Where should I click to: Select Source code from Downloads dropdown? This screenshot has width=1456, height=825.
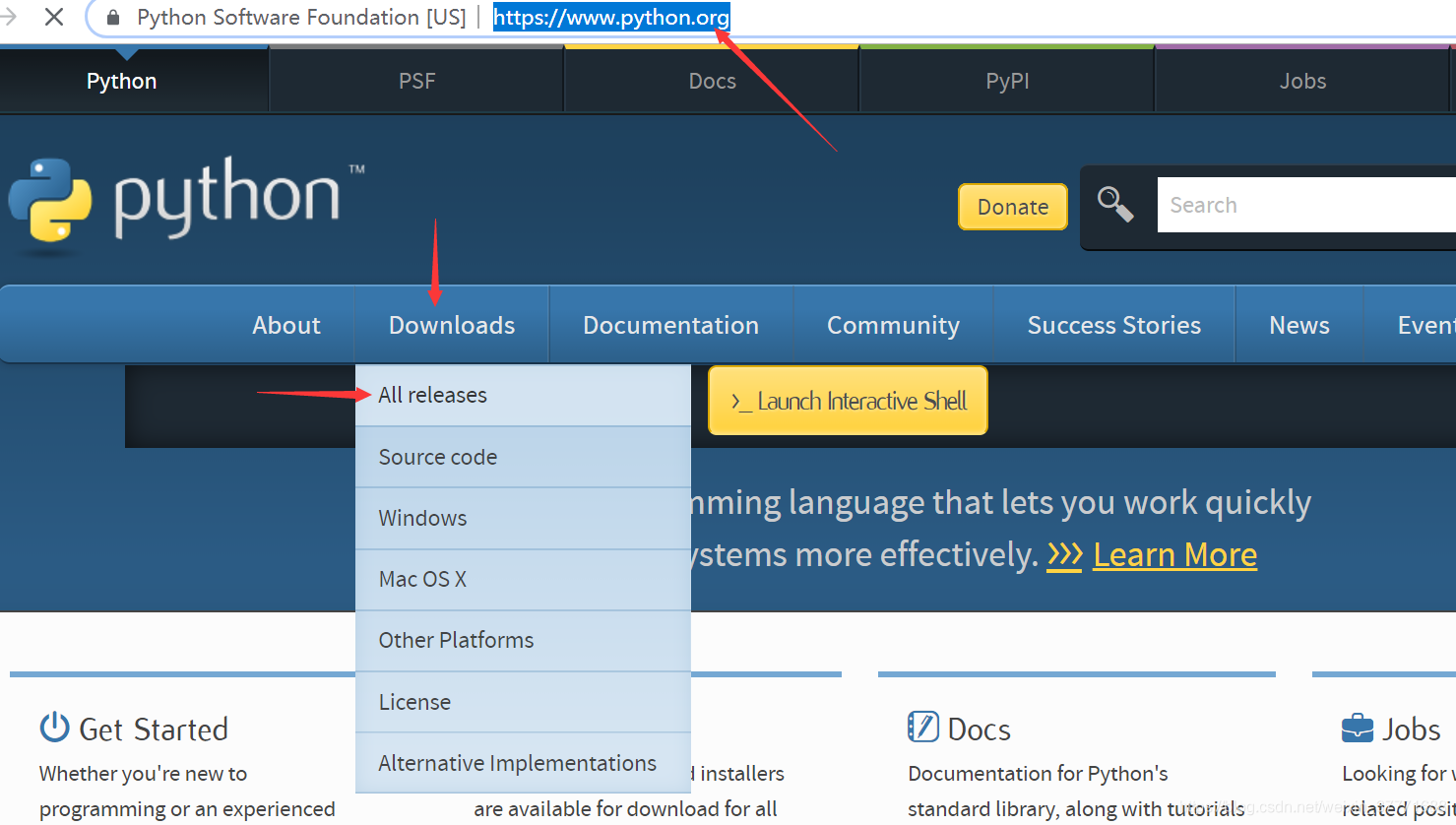click(x=523, y=457)
